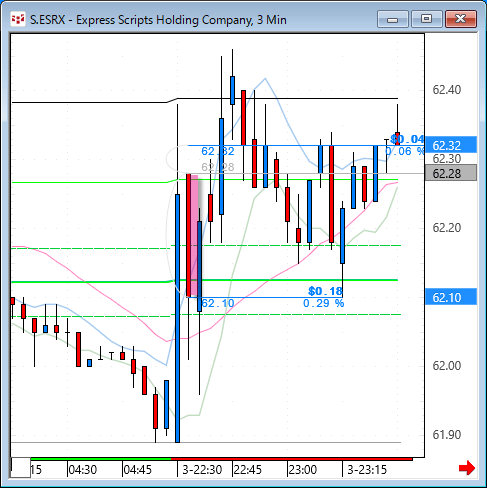Click the 22:45 time axis label
Viewport: 487px width, 488px height.
248,470
